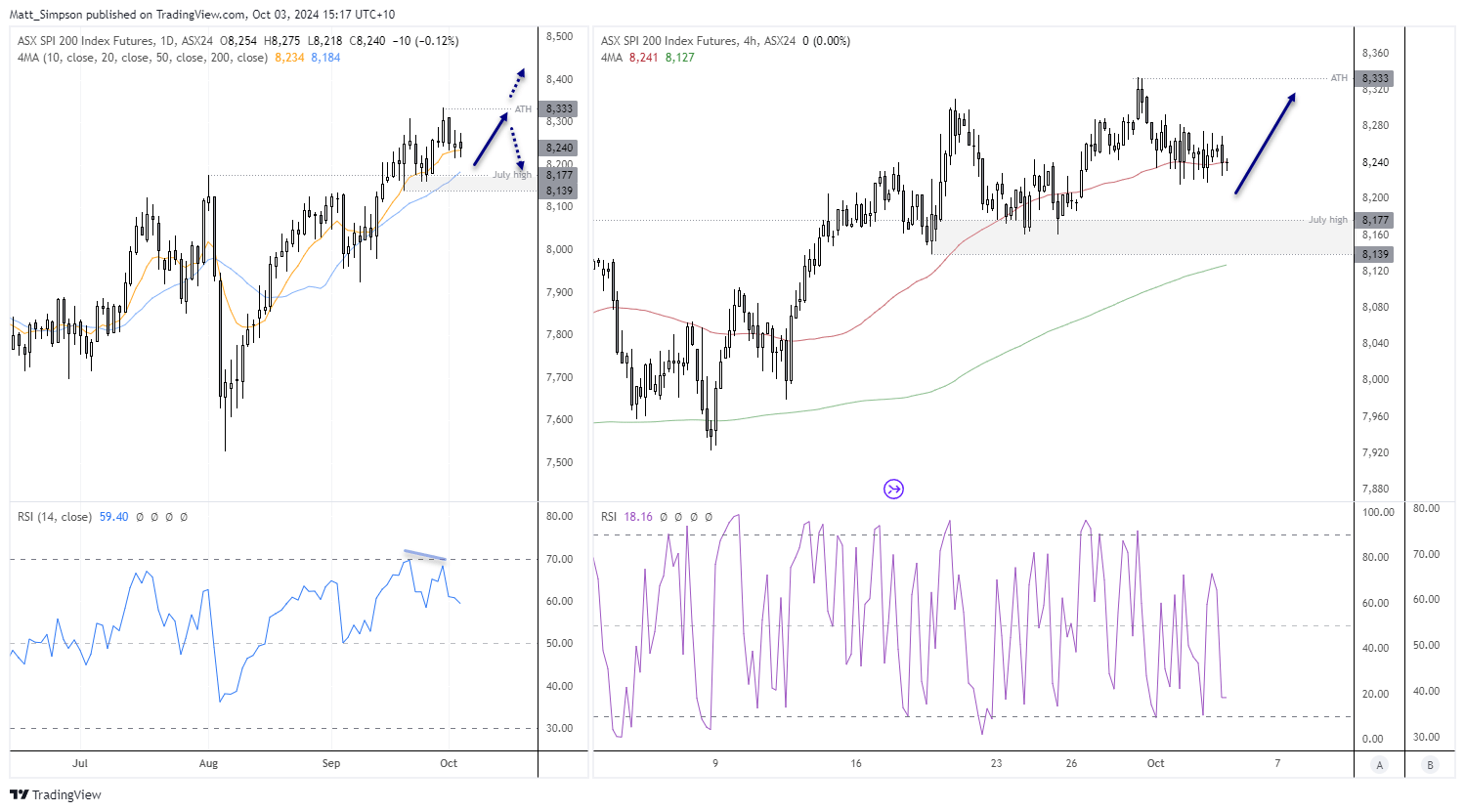This screenshot has width=1465, height=812.
Task: Click the 8,333 price label on 4h axis
Action: [x=1375, y=78]
